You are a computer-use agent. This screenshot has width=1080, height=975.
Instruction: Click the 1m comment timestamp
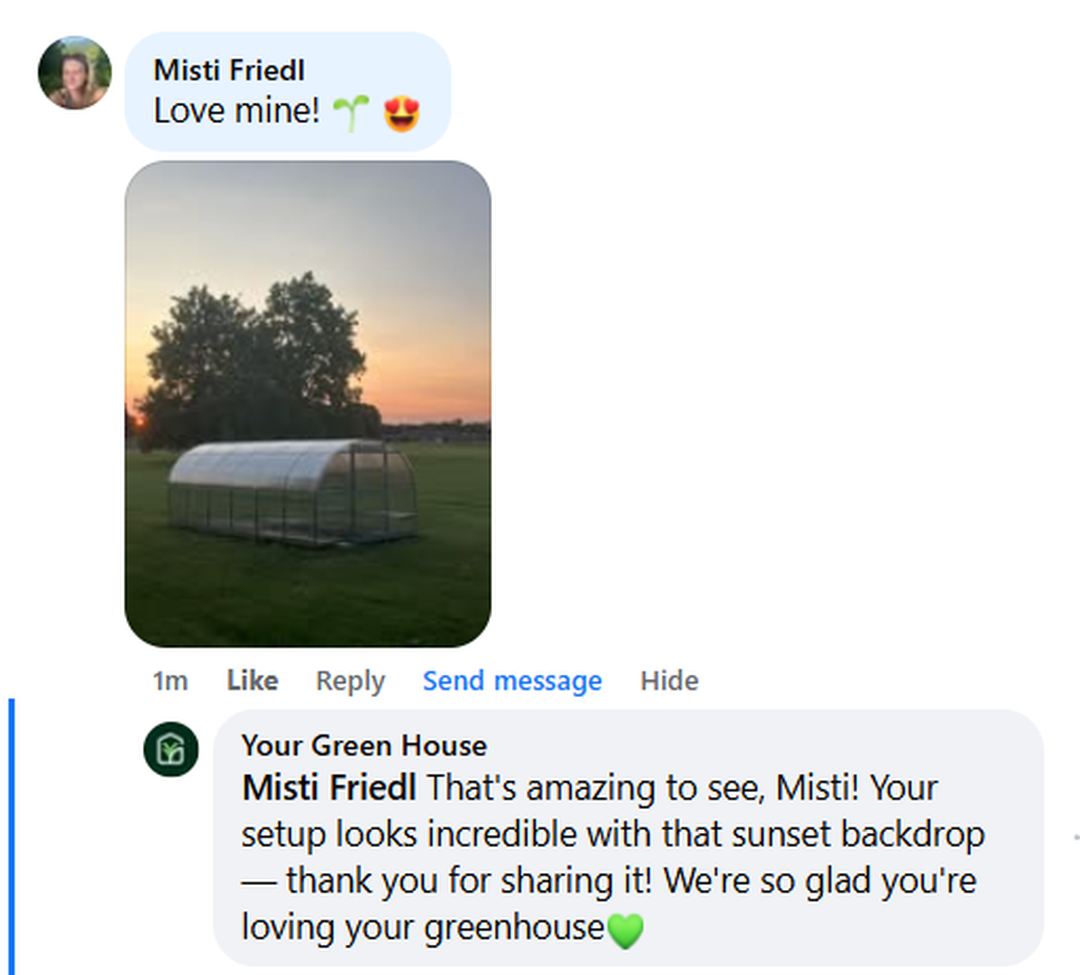point(170,681)
